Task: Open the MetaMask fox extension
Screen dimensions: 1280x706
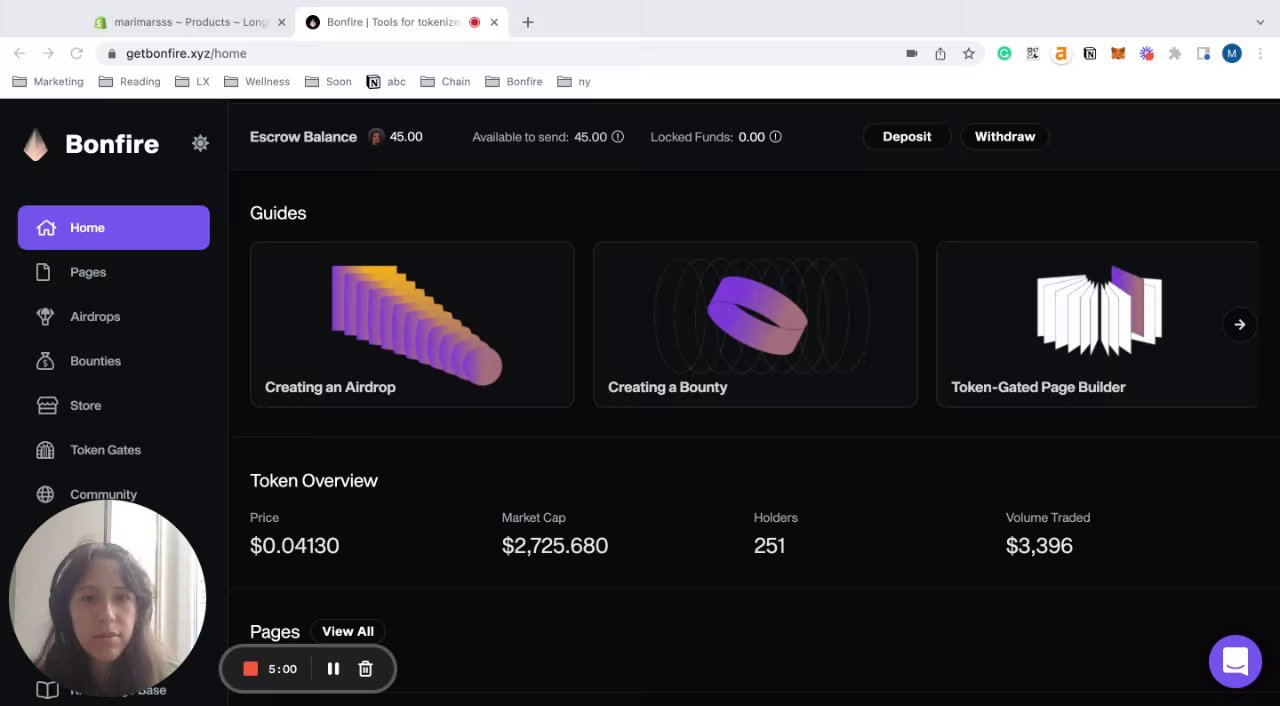Action: point(1118,53)
